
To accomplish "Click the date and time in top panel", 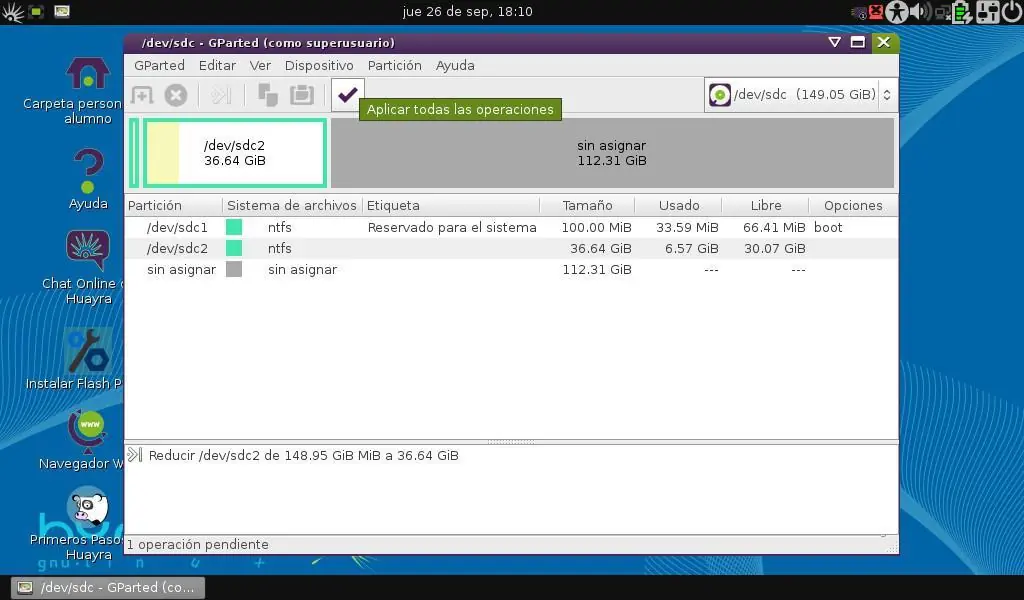I will tap(468, 12).
